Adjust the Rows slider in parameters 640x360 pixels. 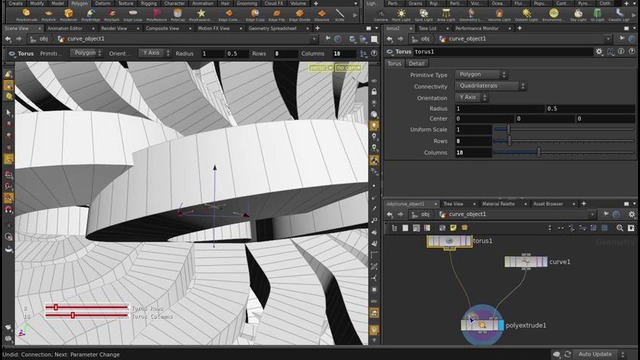[563, 141]
